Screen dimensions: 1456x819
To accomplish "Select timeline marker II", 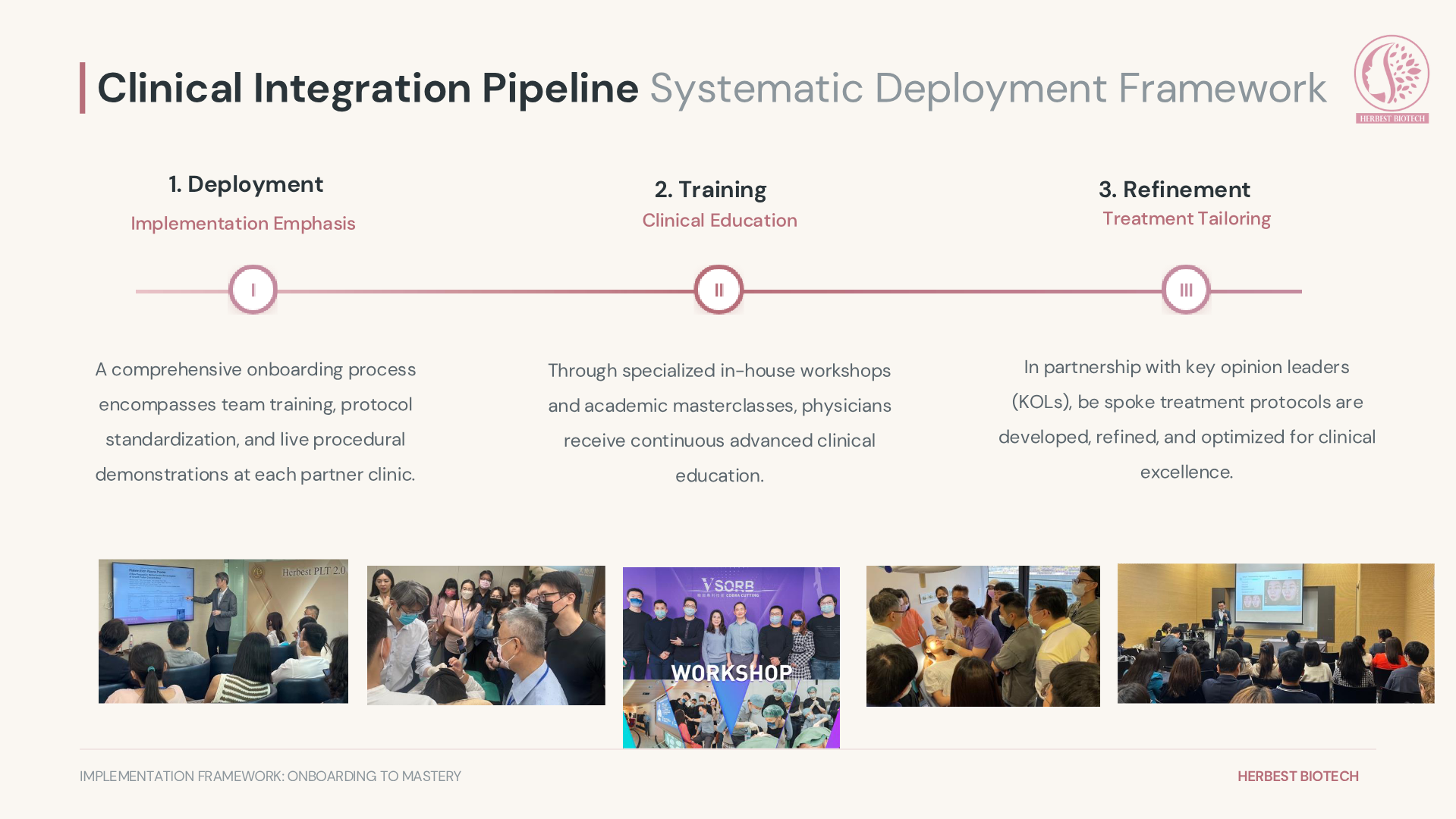I will click(719, 290).
